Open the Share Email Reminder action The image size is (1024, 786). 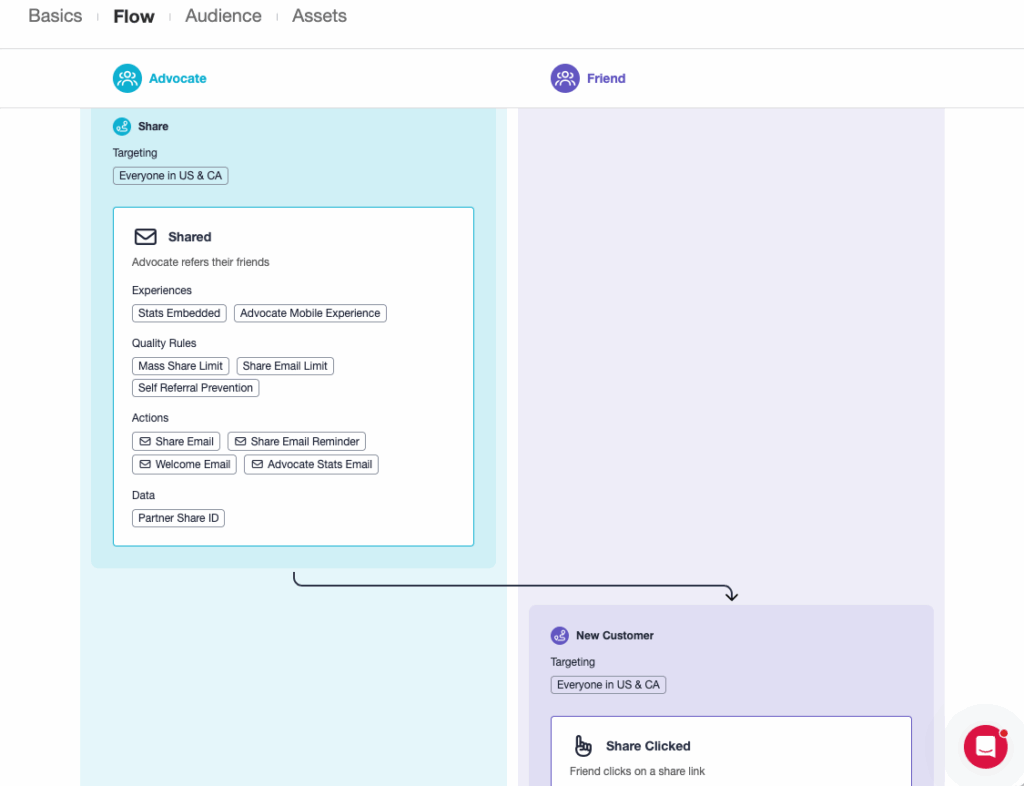click(x=296, y=441)
